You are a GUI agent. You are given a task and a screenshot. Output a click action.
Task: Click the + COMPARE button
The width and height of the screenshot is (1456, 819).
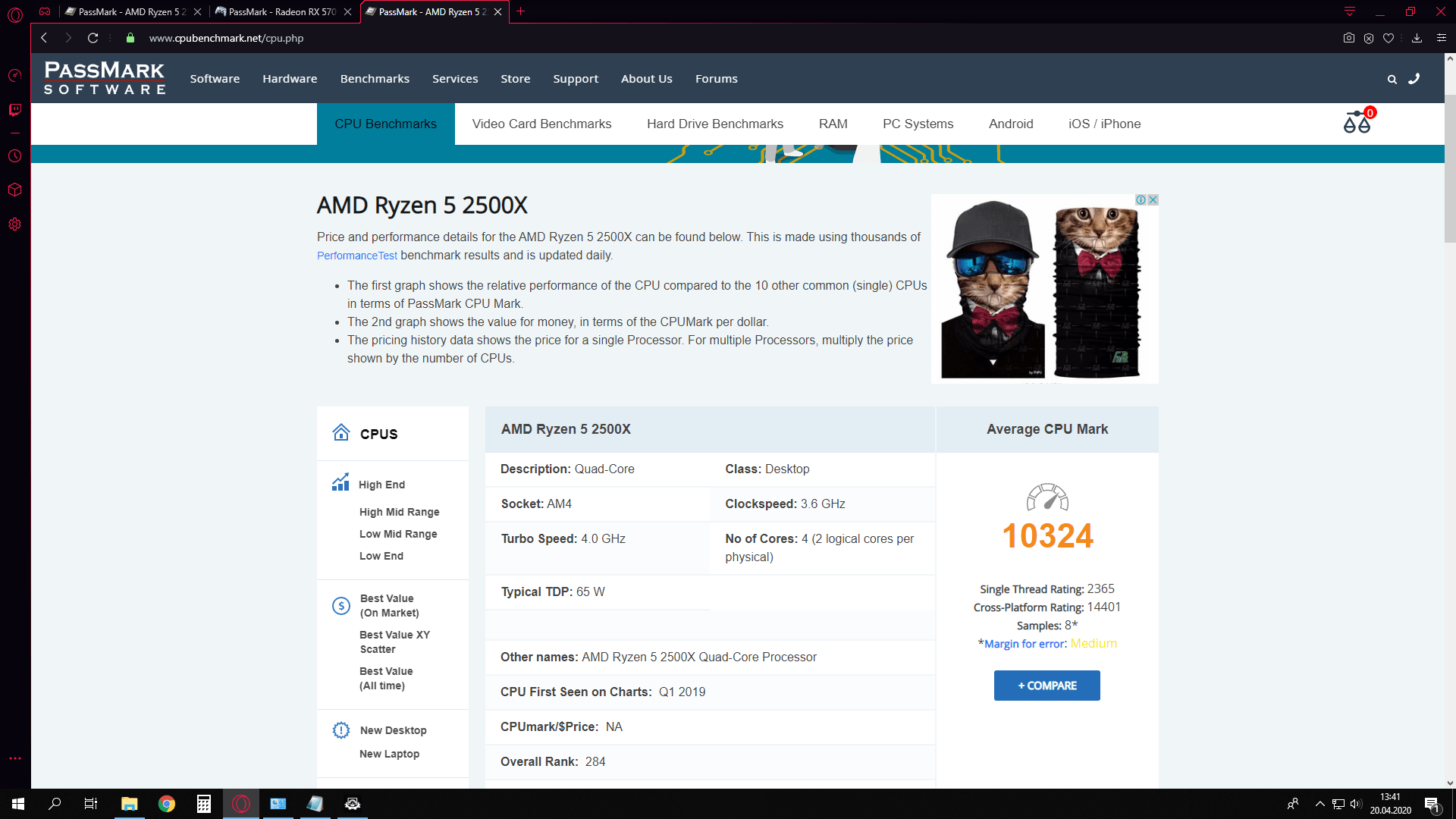1046,686
